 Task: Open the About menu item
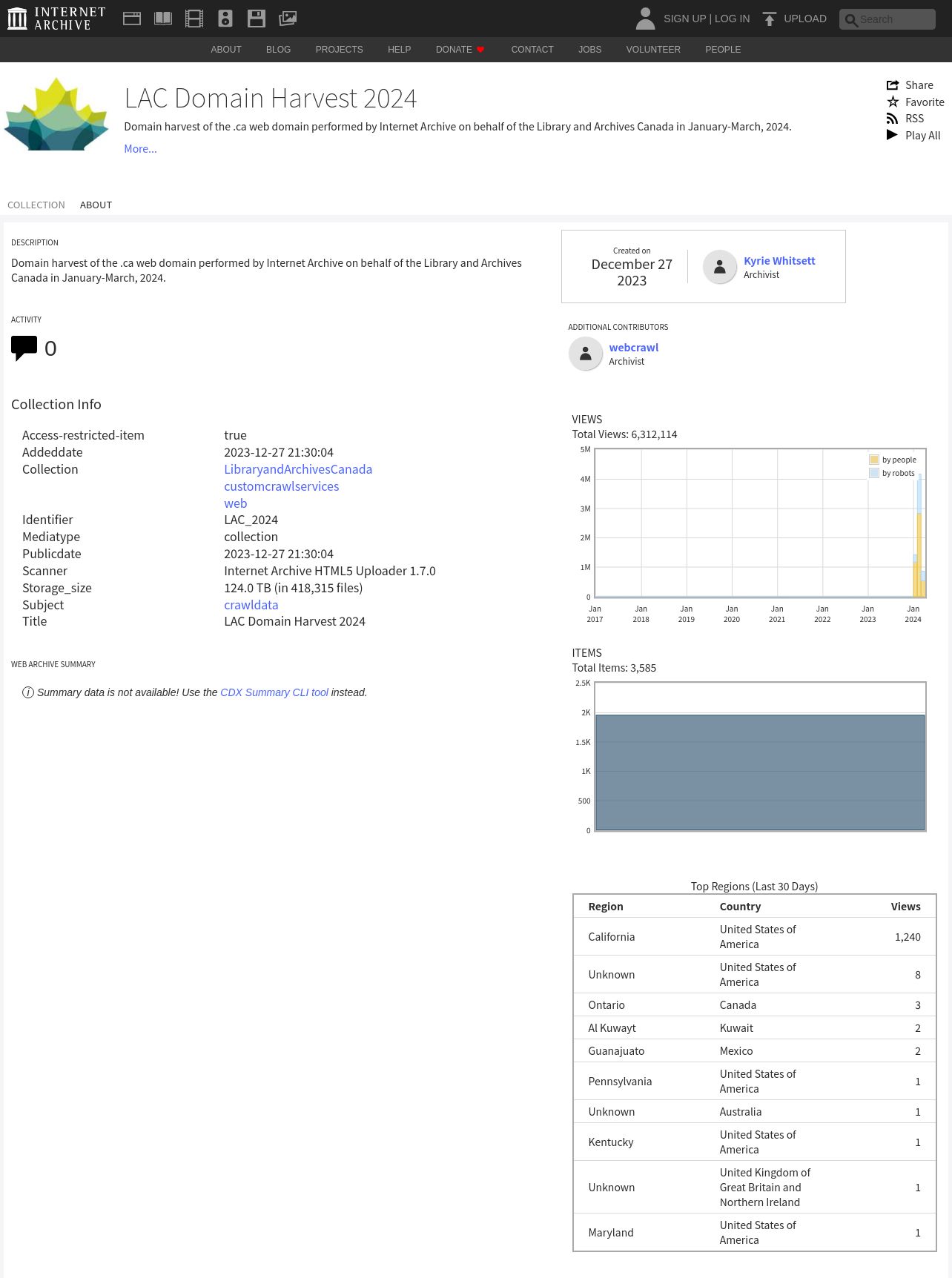click(226, 50)
